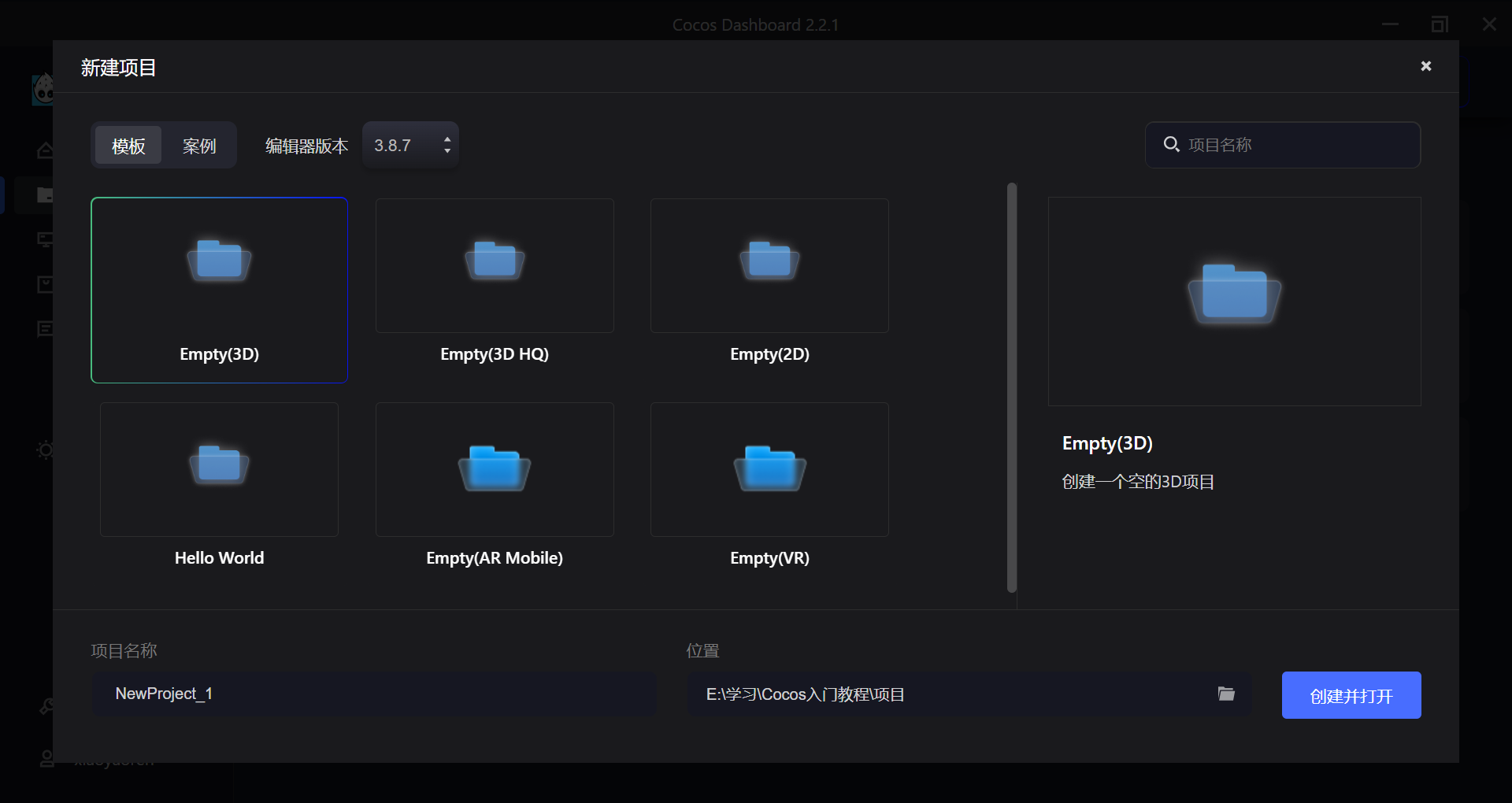This screenshot has height=803, width=1512.
Task: Click the Empty(AR Mobile) label
Action: (x=495, y=557)
